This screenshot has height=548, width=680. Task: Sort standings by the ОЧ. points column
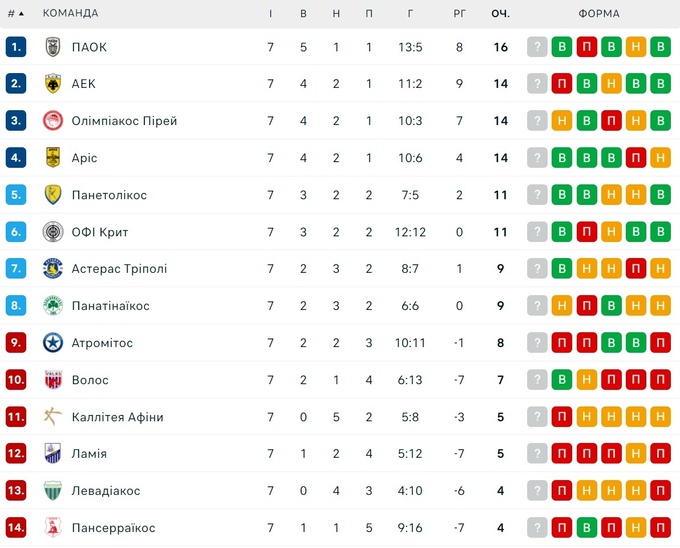point(500,14)
